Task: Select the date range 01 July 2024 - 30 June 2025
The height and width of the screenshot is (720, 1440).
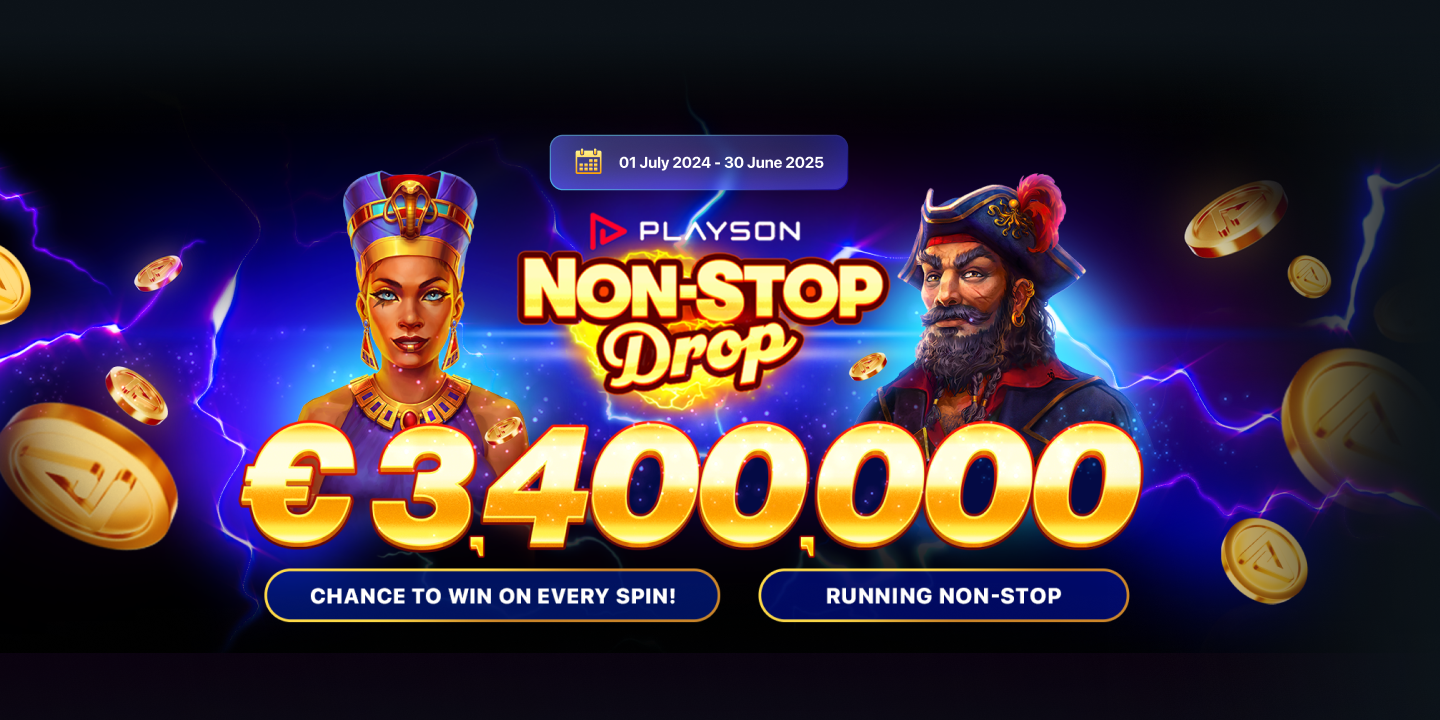Action: click(x=721, y=162)
